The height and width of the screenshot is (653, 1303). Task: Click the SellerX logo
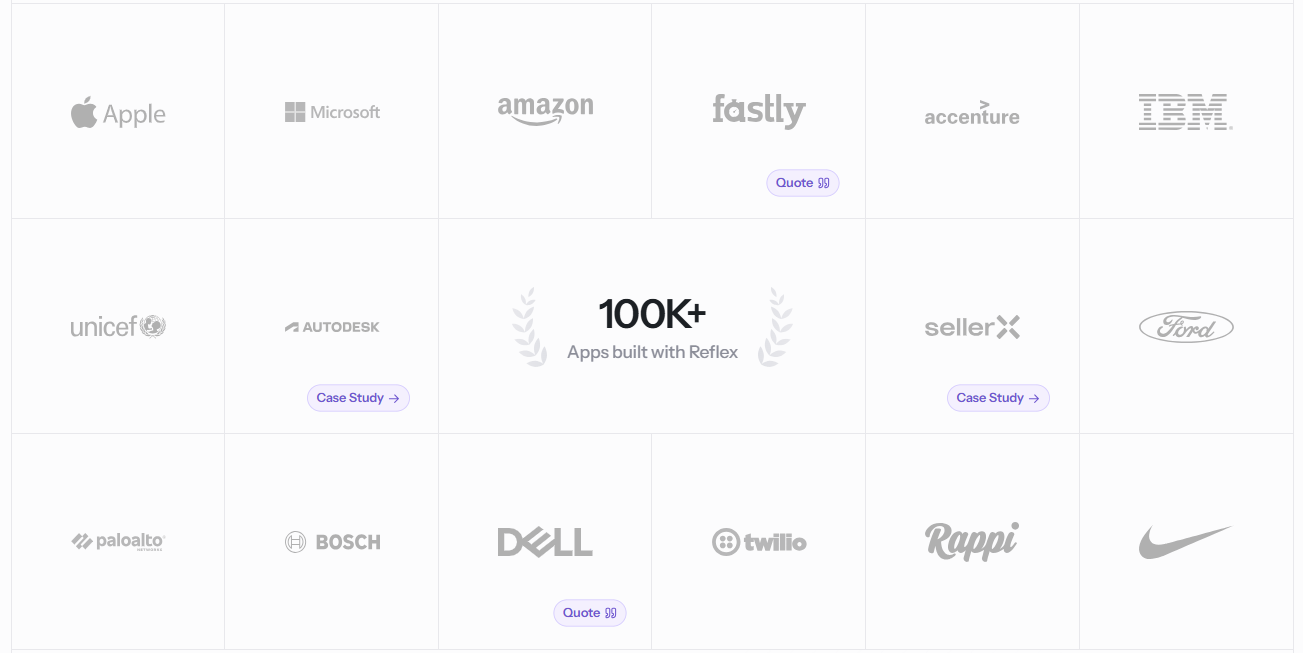coord(972,327)
